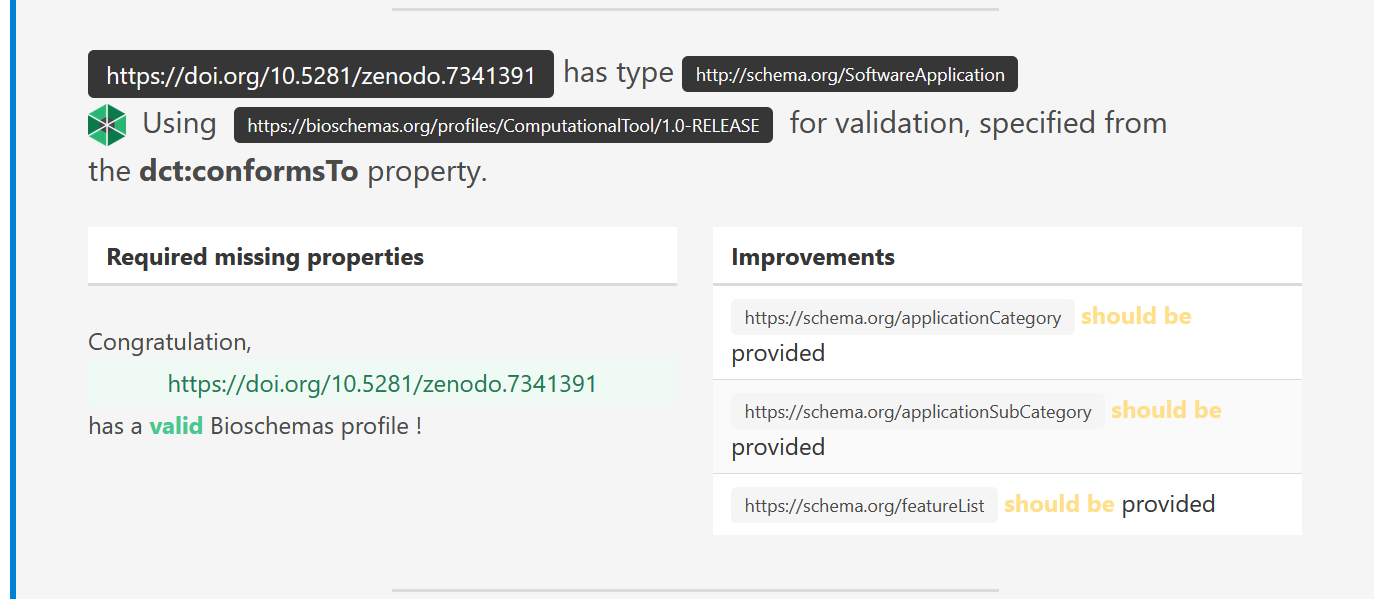Click the highlighted green DOI row
Image resolution: width=1385 pixels, height=599 pixels.
tap(383, 382)
